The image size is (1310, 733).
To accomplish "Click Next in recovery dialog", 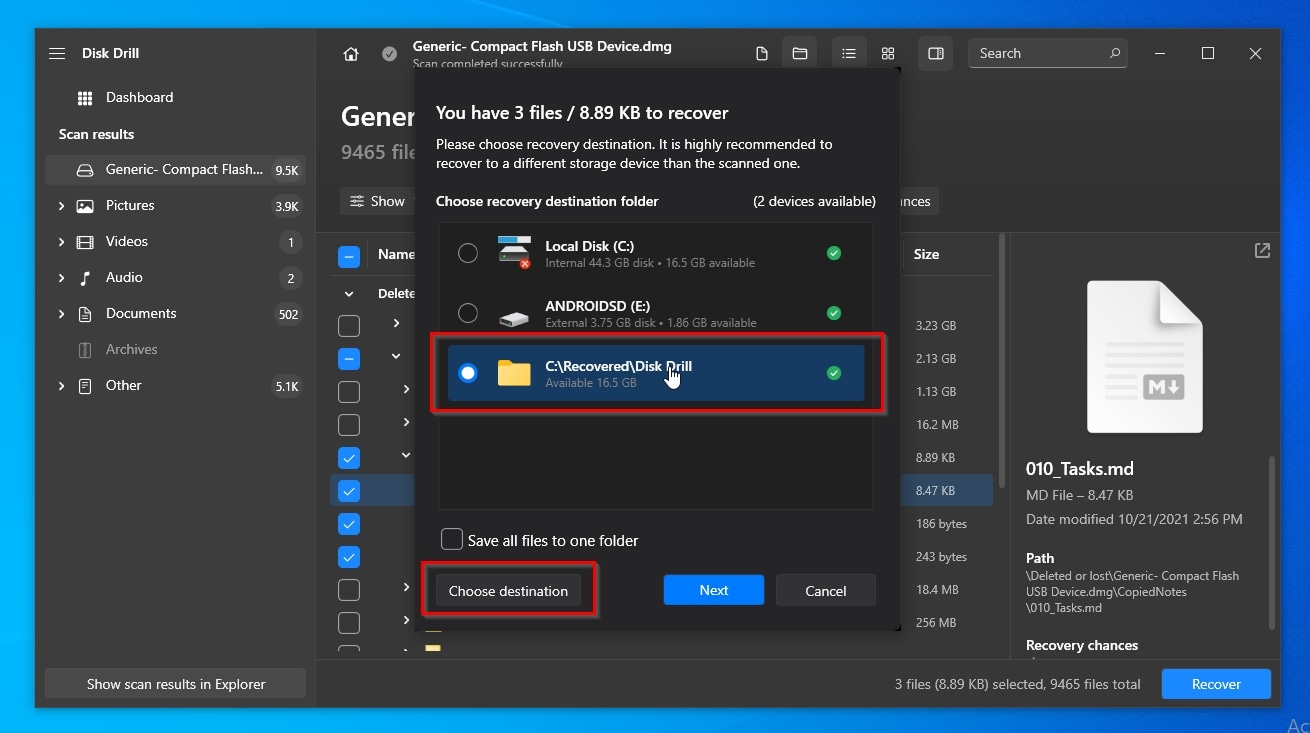I will point(714,591).
